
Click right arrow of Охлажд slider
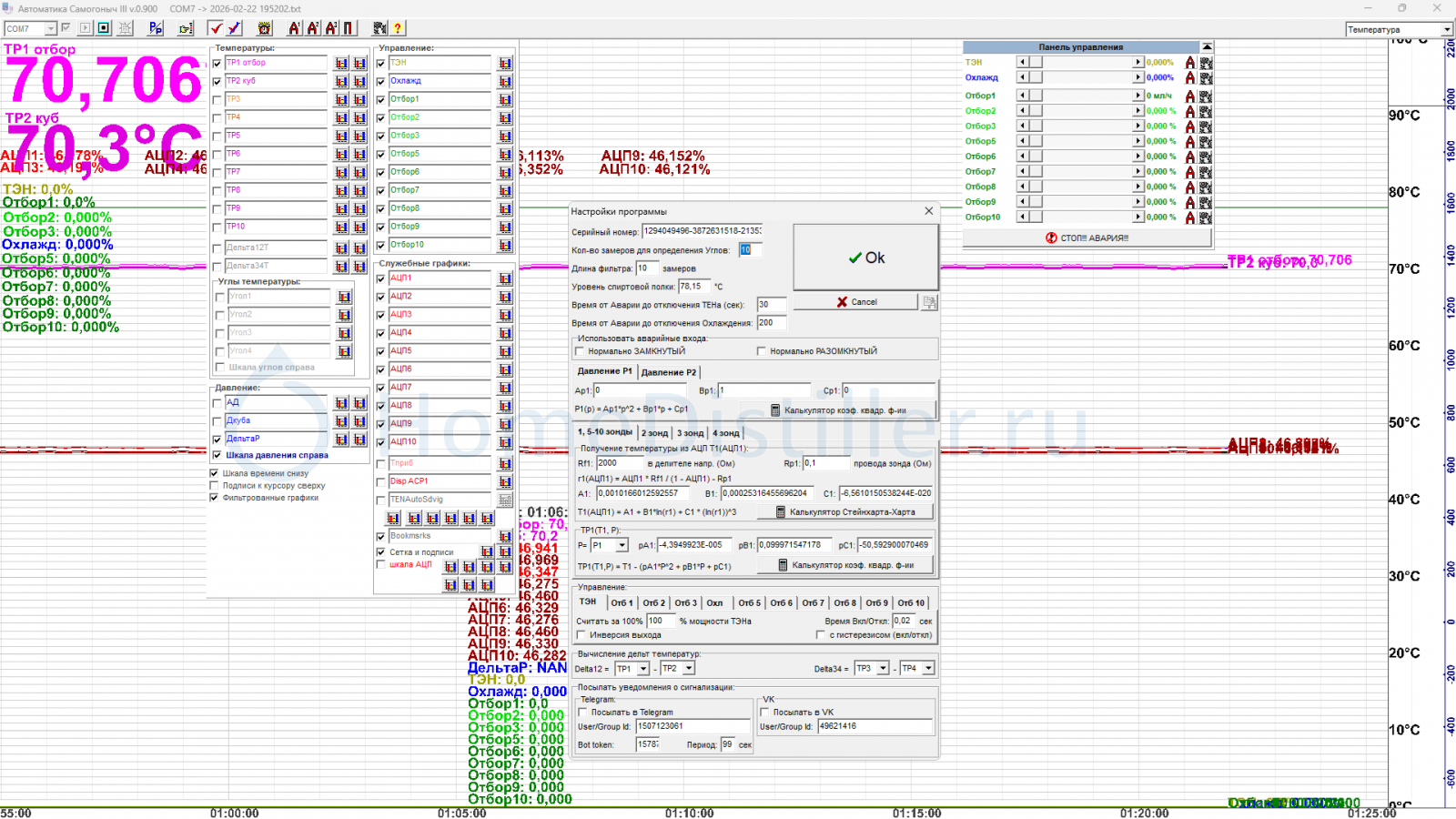(x=1137, y=78)
